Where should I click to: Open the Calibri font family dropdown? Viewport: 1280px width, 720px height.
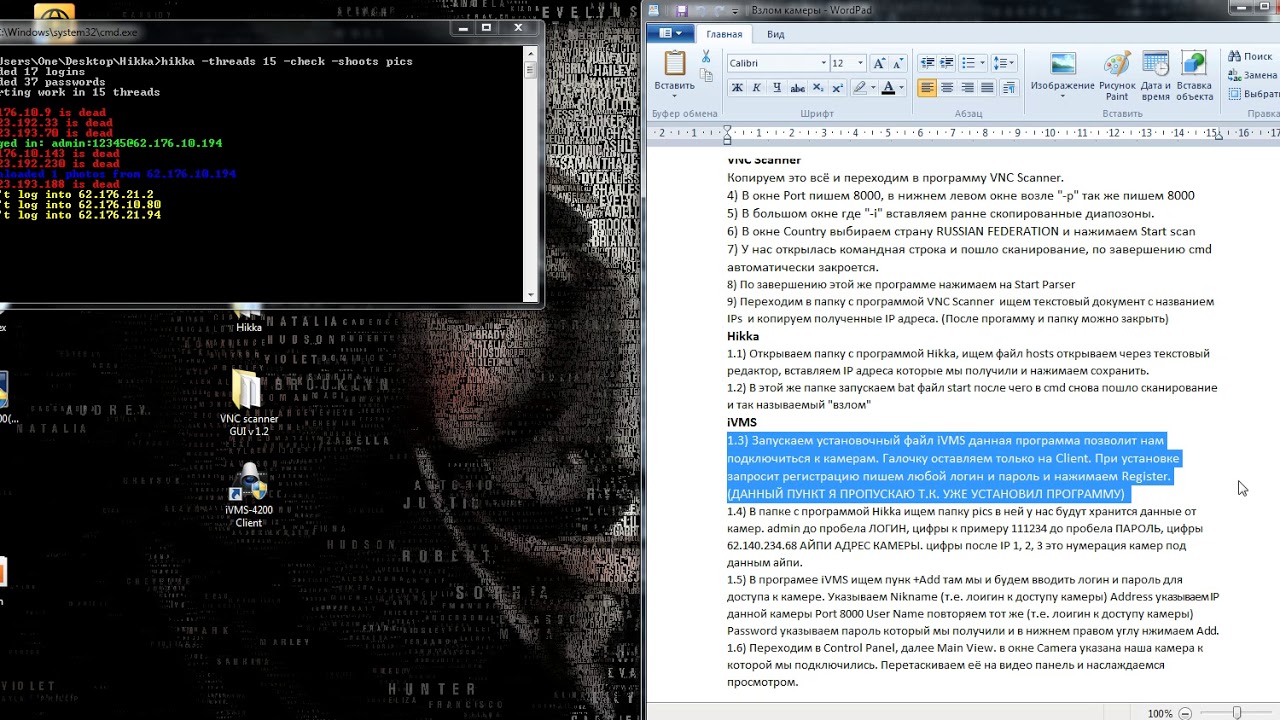(823, 63)
